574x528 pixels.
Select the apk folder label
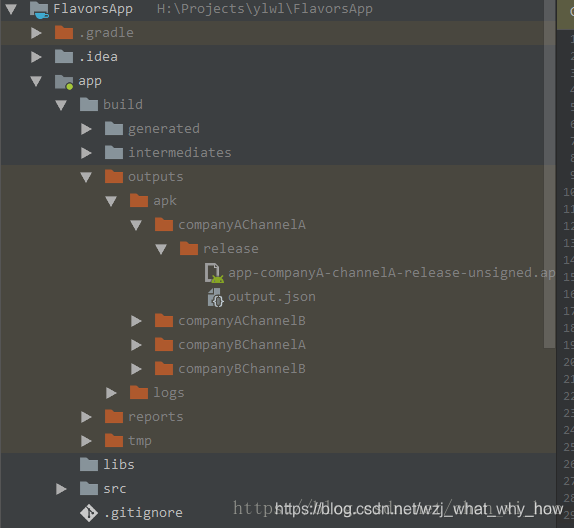pos(165,201)
